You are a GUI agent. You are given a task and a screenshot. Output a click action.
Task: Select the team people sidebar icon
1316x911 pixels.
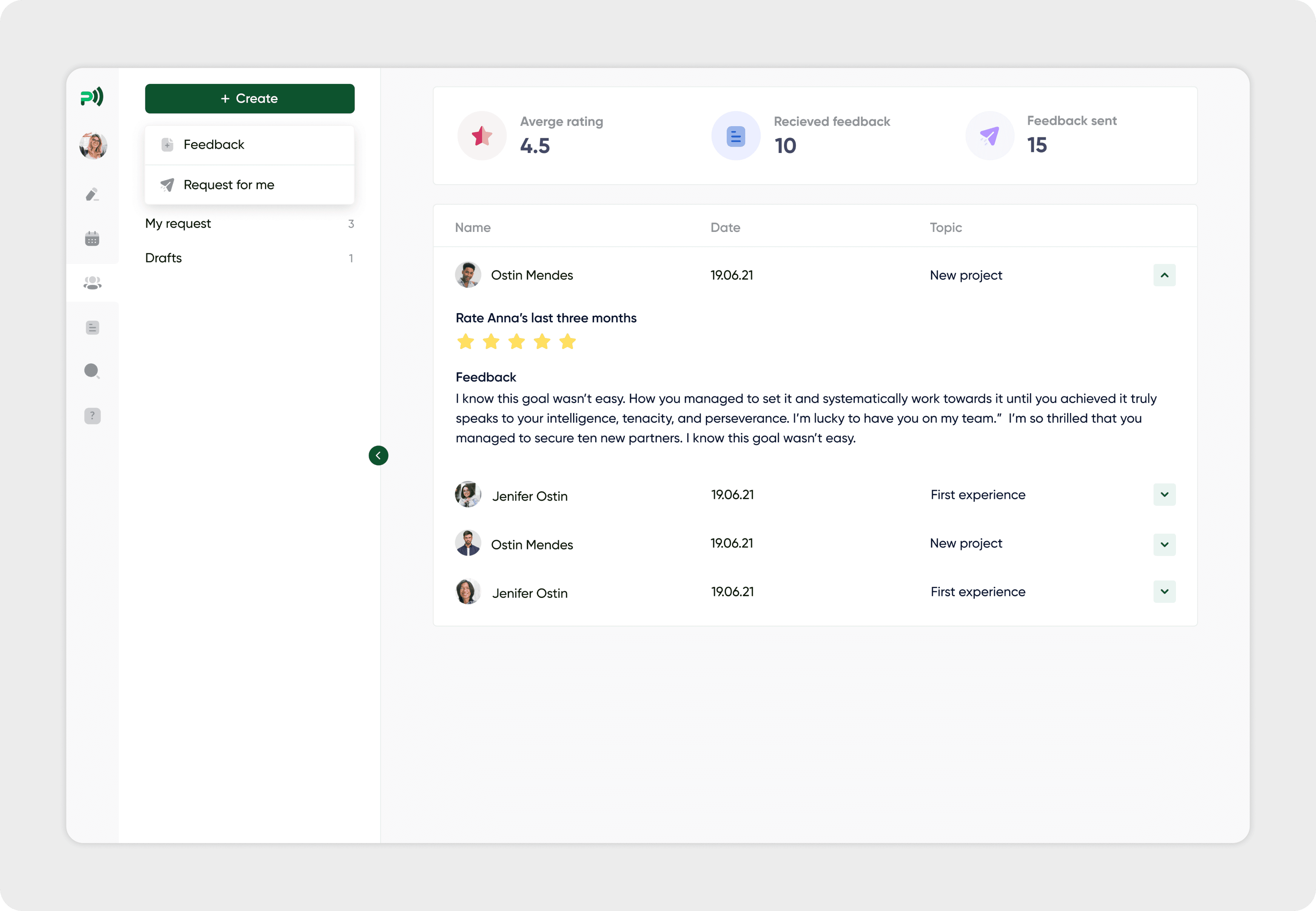point(92,283)
